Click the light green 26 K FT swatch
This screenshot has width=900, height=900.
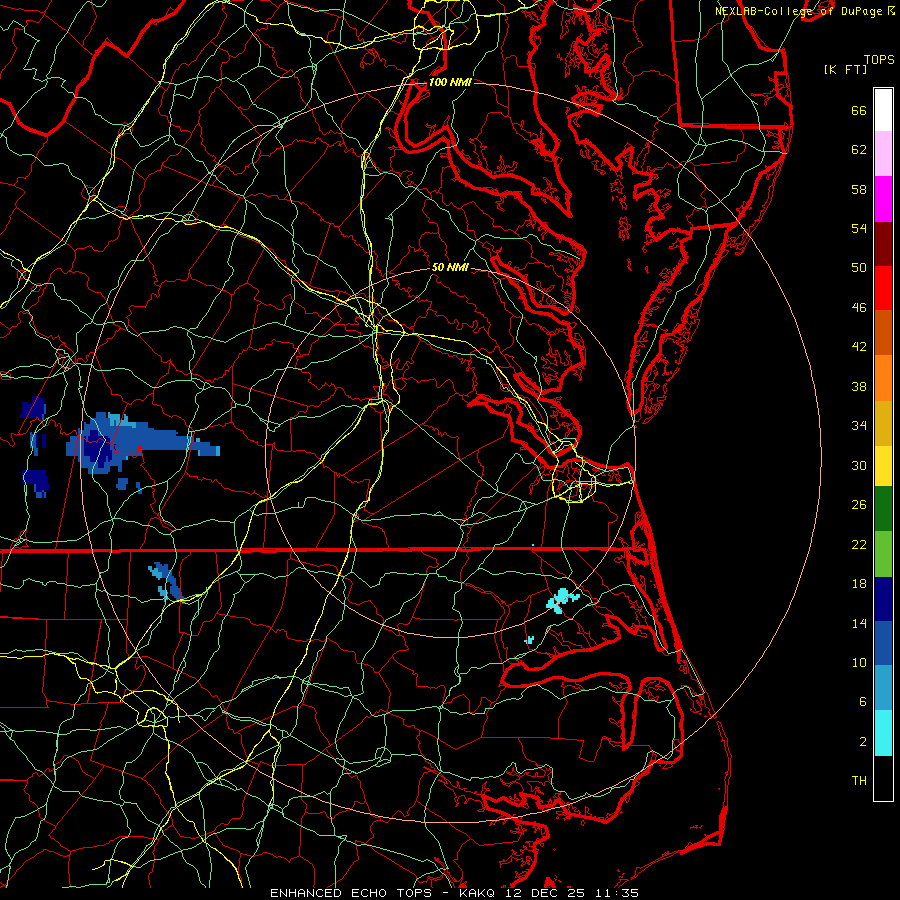pos(883,554)
